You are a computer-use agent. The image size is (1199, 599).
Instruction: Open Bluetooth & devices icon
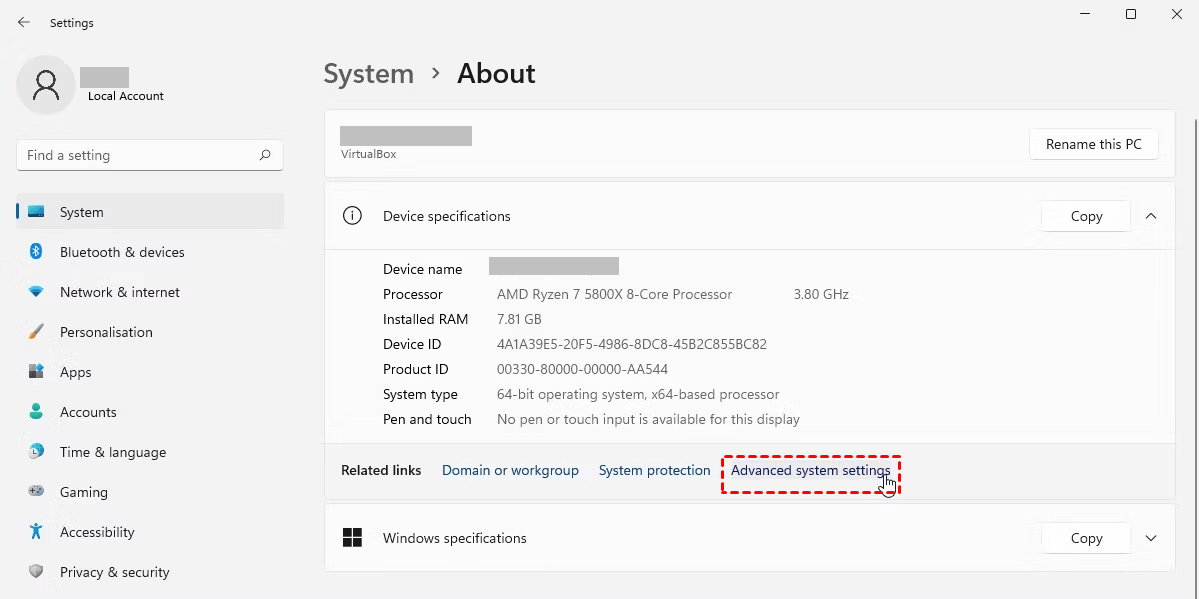(36, 252)
